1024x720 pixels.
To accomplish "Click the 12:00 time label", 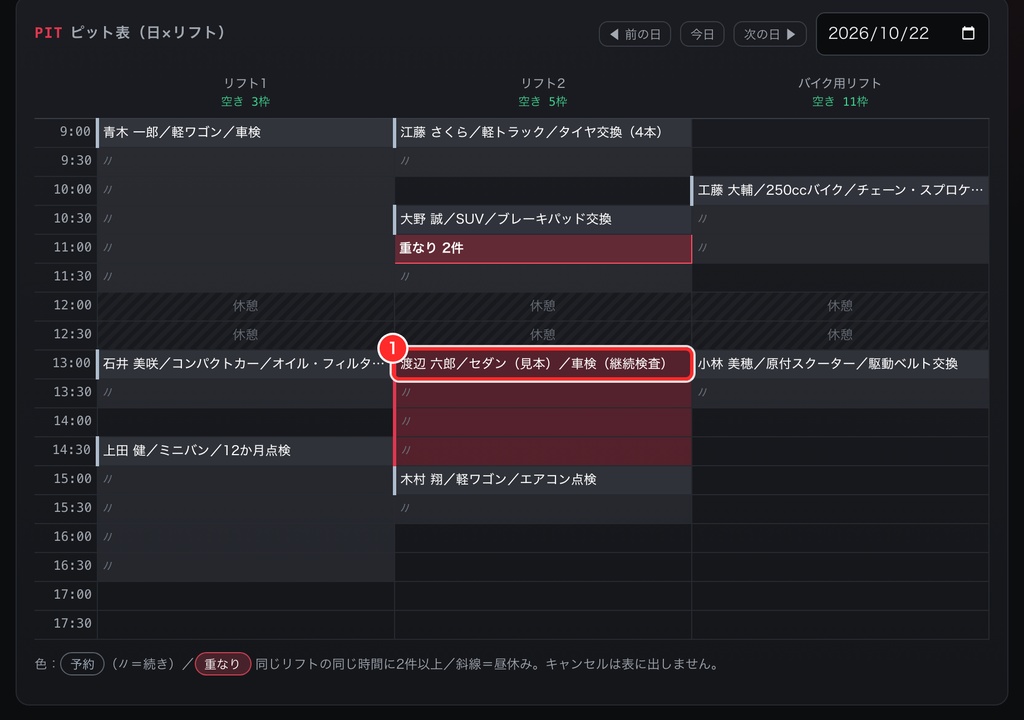I will [x=72, y=305].
